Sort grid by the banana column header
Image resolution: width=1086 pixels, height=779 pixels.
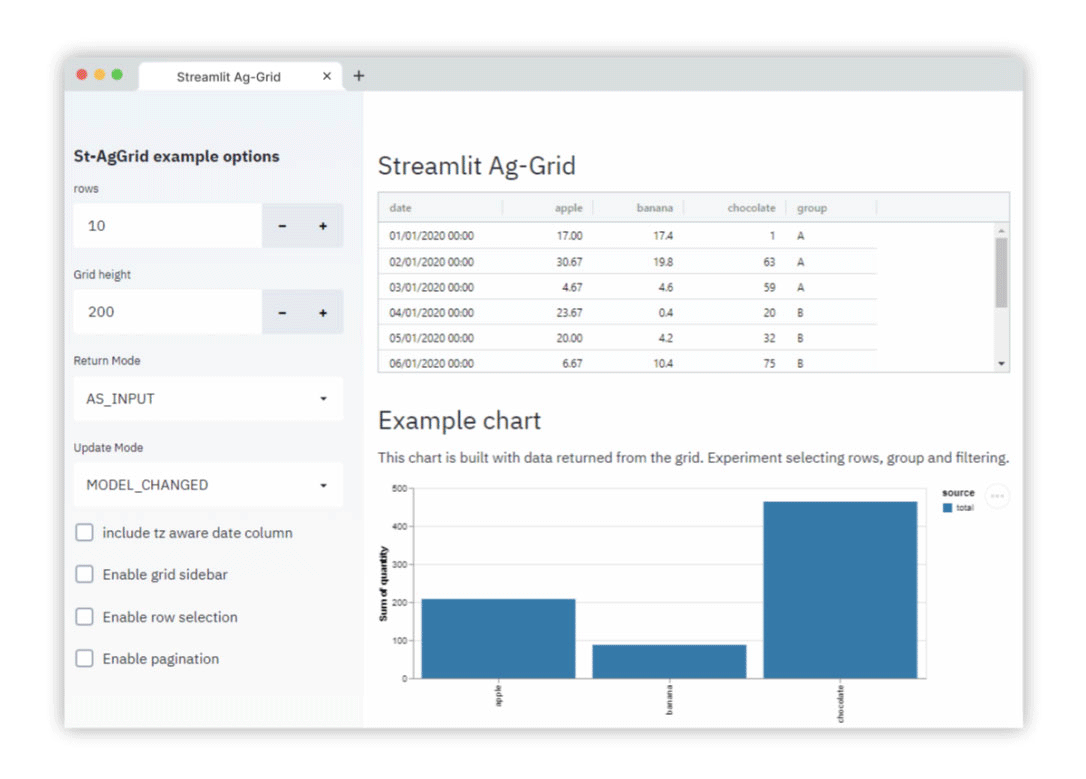coord(638,208)
